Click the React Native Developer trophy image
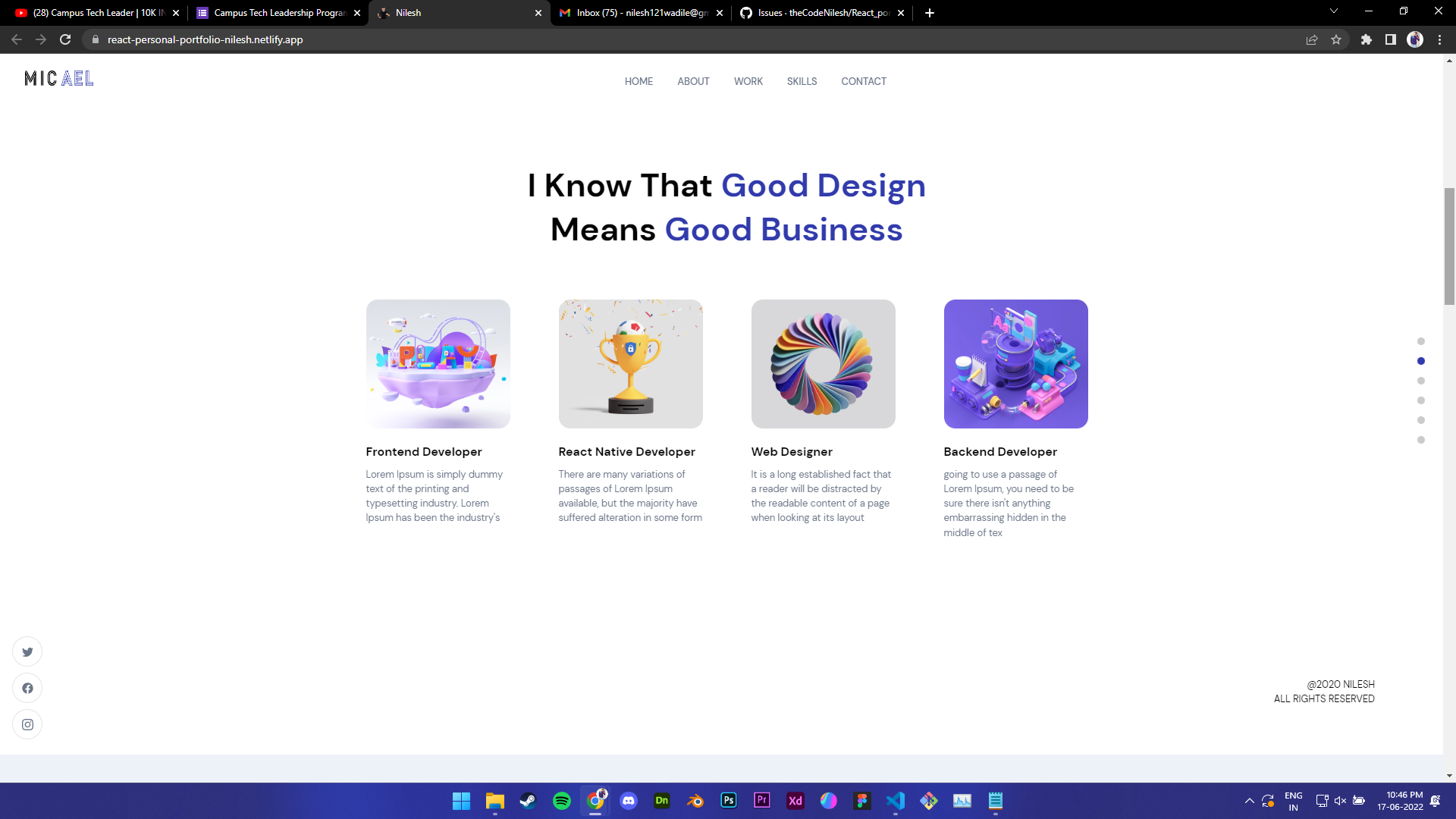The image size is (1456, 819). [630, 363]
